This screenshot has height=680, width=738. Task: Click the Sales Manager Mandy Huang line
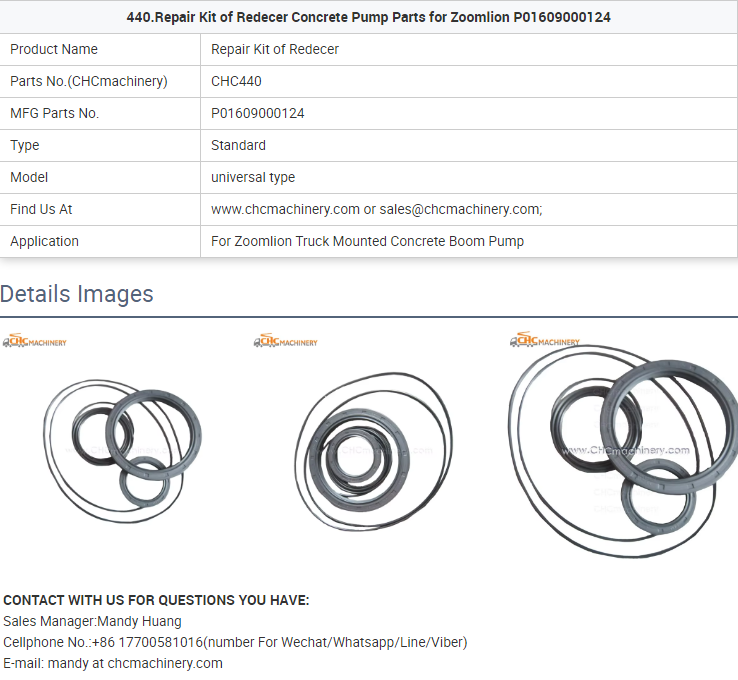[92, 621]
